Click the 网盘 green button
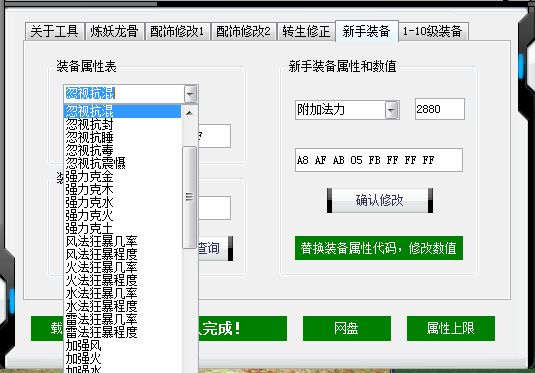 (347, 328)
